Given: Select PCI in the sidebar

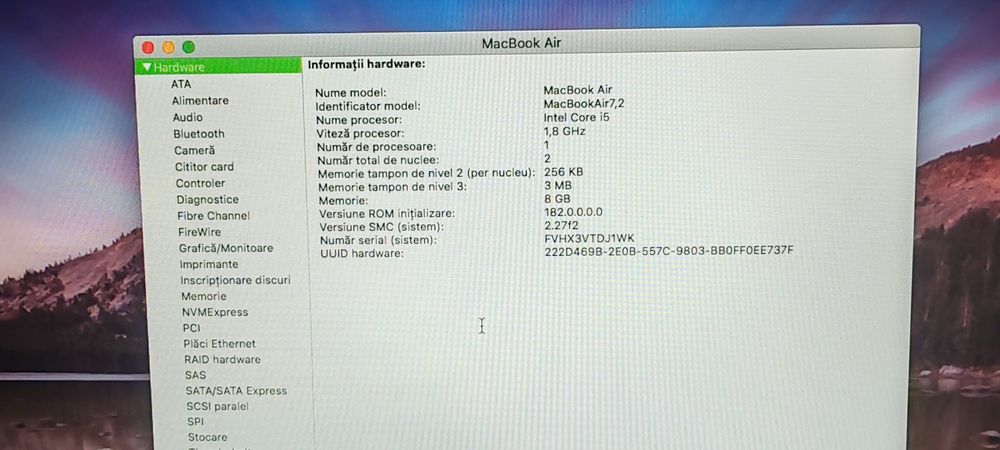Looking at the screenshot, I should coord(191,328).
